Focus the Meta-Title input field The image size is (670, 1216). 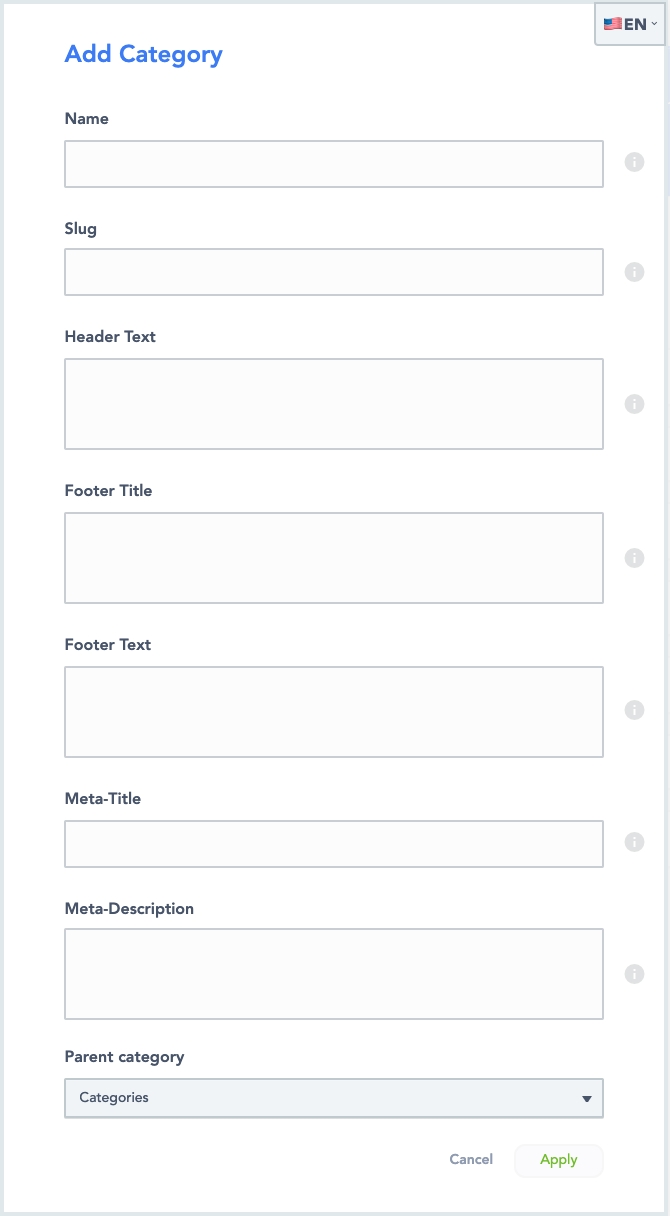tap(334, 844)
